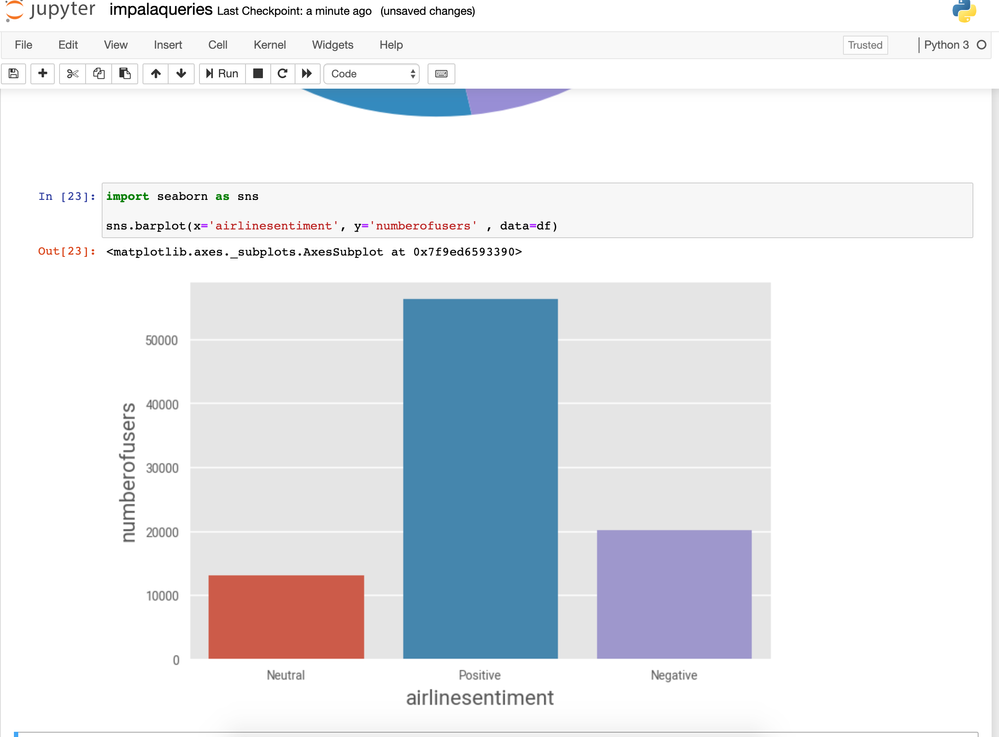Open the Widgets menu
Screen dimensions: 999x737
pos(333,45)
